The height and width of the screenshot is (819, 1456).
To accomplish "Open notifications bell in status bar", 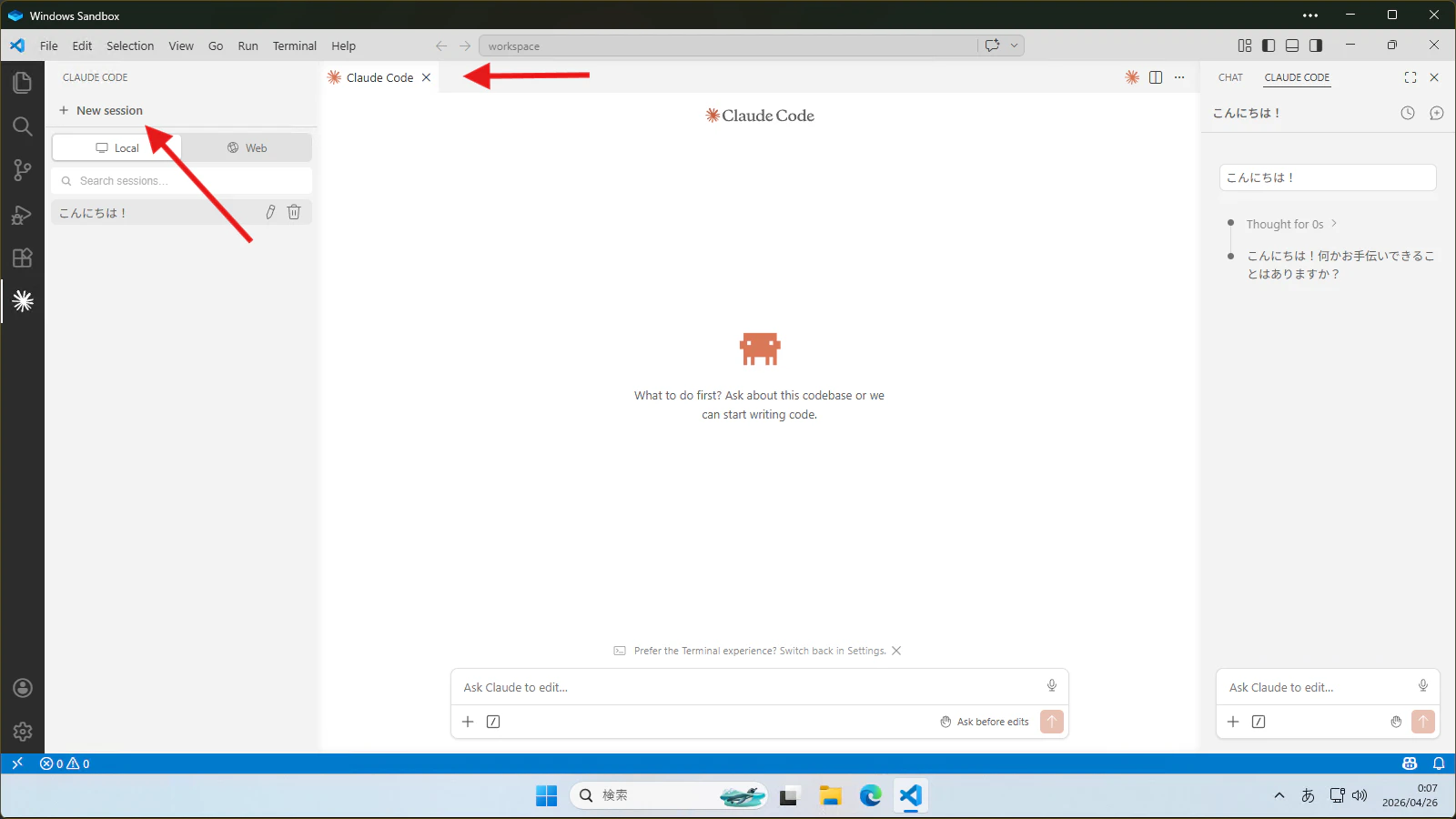I will [x=1439, y=763].
